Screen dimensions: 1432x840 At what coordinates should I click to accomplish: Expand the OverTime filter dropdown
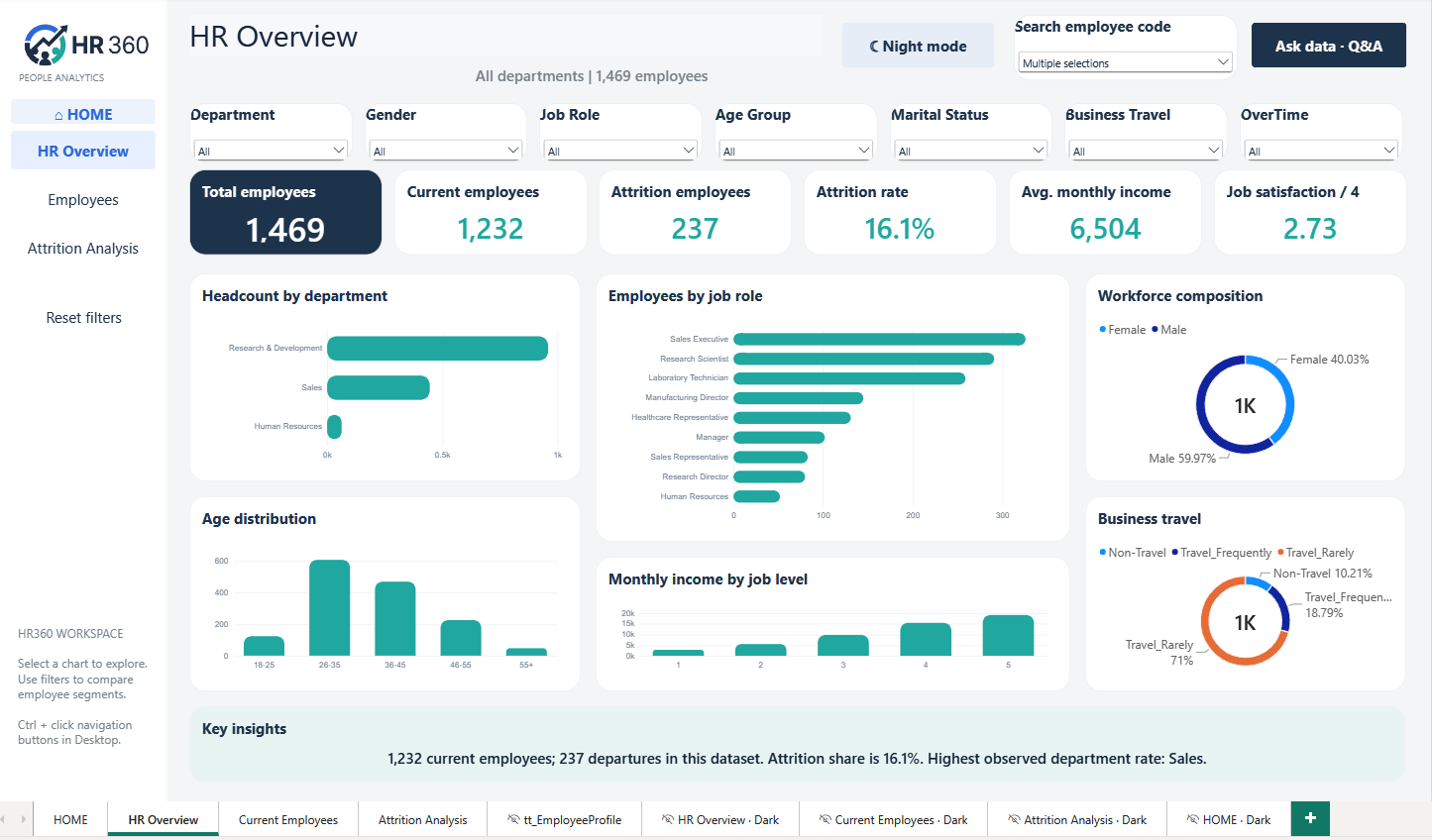(x=1321, y=151)
